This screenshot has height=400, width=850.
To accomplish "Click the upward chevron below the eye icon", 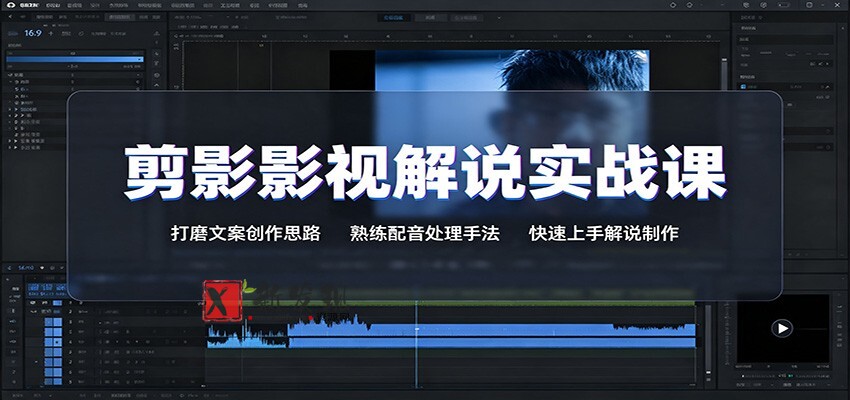I will [157, 85].
